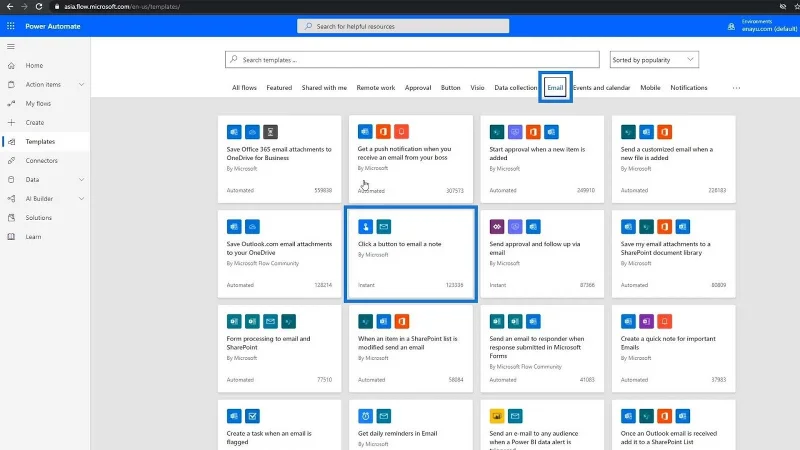
Task: Open Connectors from the sidebar icon
Action: coord(11,160)
